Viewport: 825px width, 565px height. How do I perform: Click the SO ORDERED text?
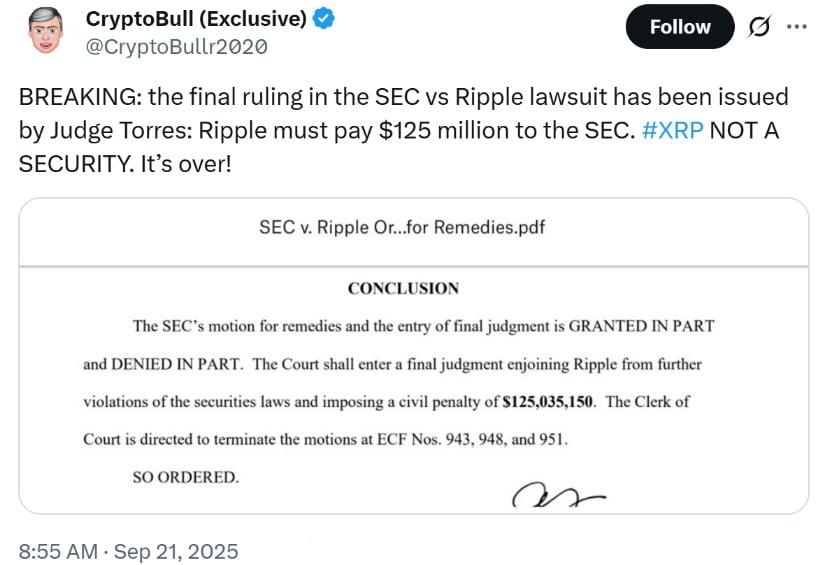[185, 477]
